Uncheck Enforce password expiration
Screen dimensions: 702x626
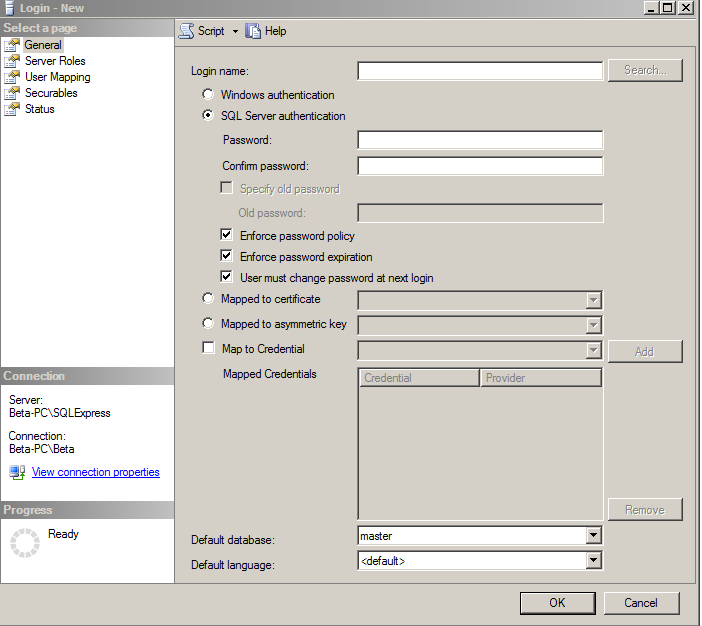coord(227,256)
